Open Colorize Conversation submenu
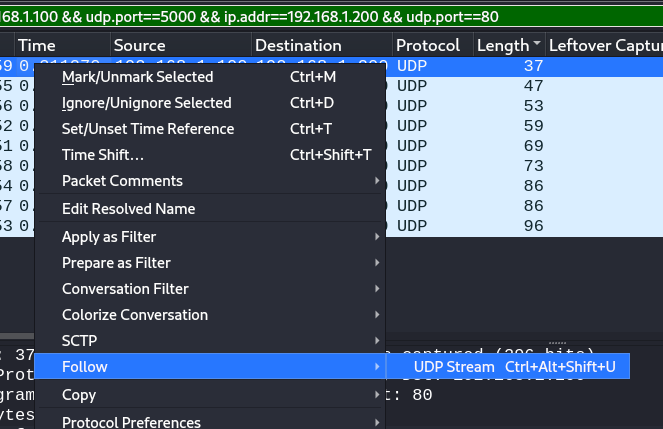This screenshot has height=429, width=663. [134, 315]
